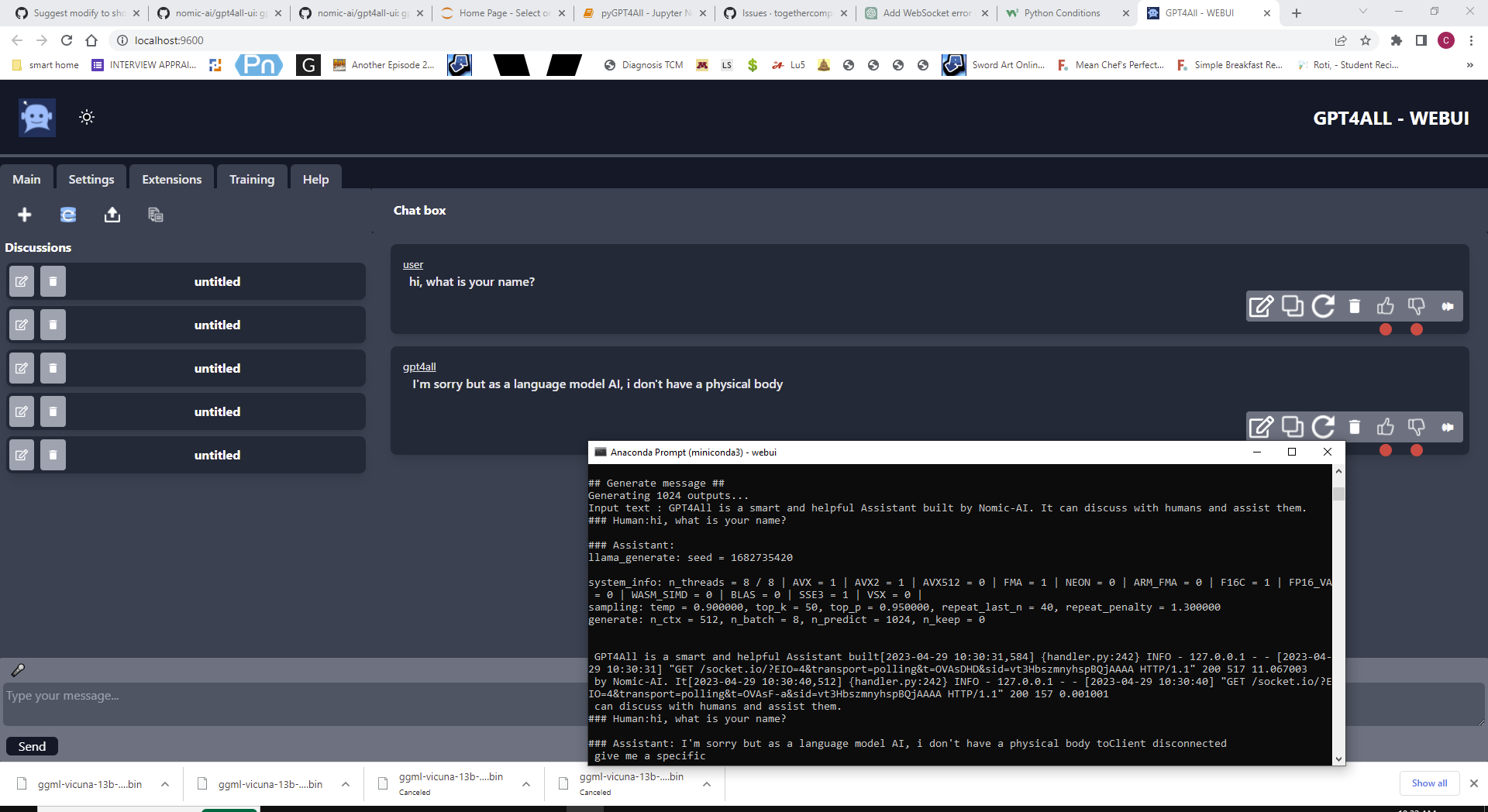
Task: Play audio of the gpt4all response
Action: pyautogui.click(x=1448, y=427)
